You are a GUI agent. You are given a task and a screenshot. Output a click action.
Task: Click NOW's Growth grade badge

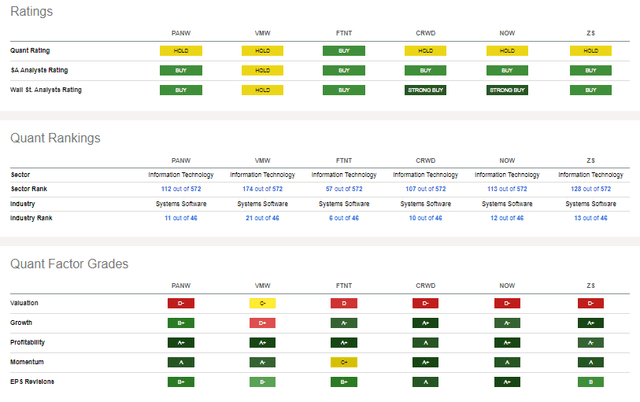pos(507,323)
